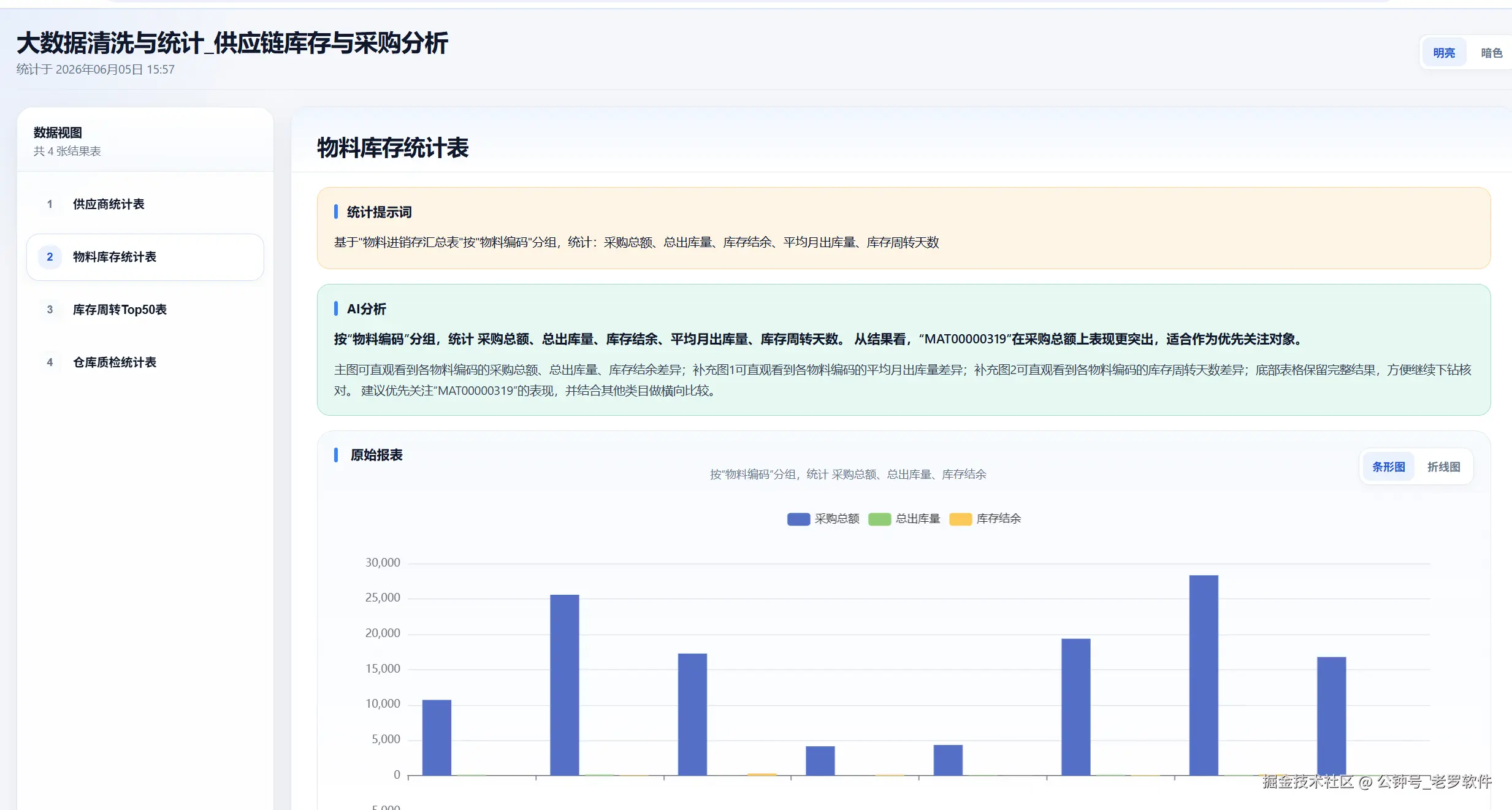This screenshot has height=810, width=1512.
Task: Click the number 1 badge beside 供应商统计表
Action: pyautogui.click(x=50, y=204)
